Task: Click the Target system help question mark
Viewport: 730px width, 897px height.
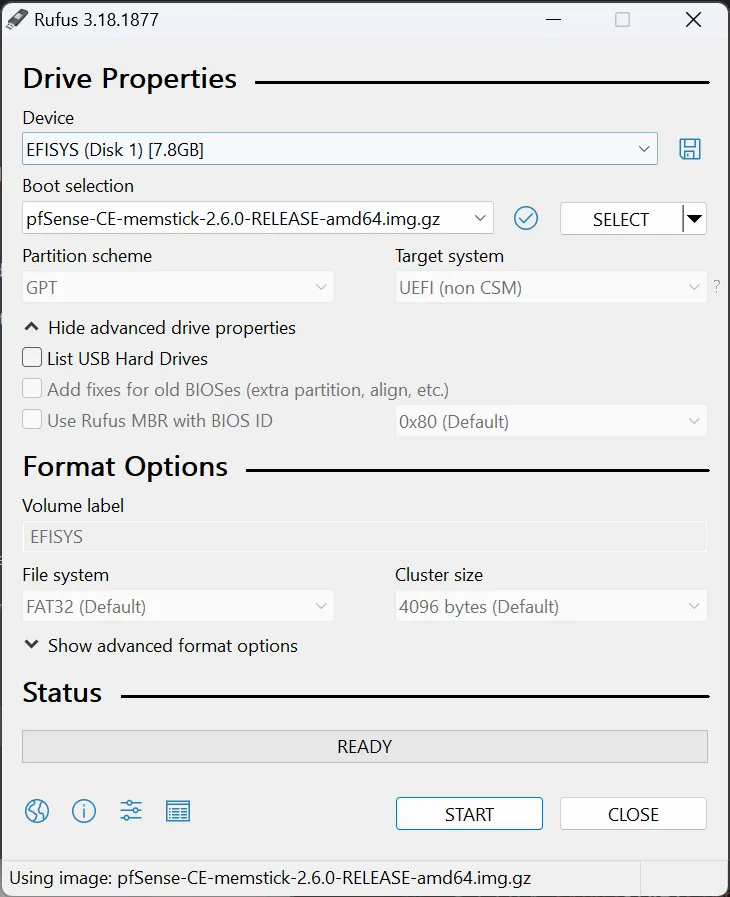Action: tap(716, 288)
